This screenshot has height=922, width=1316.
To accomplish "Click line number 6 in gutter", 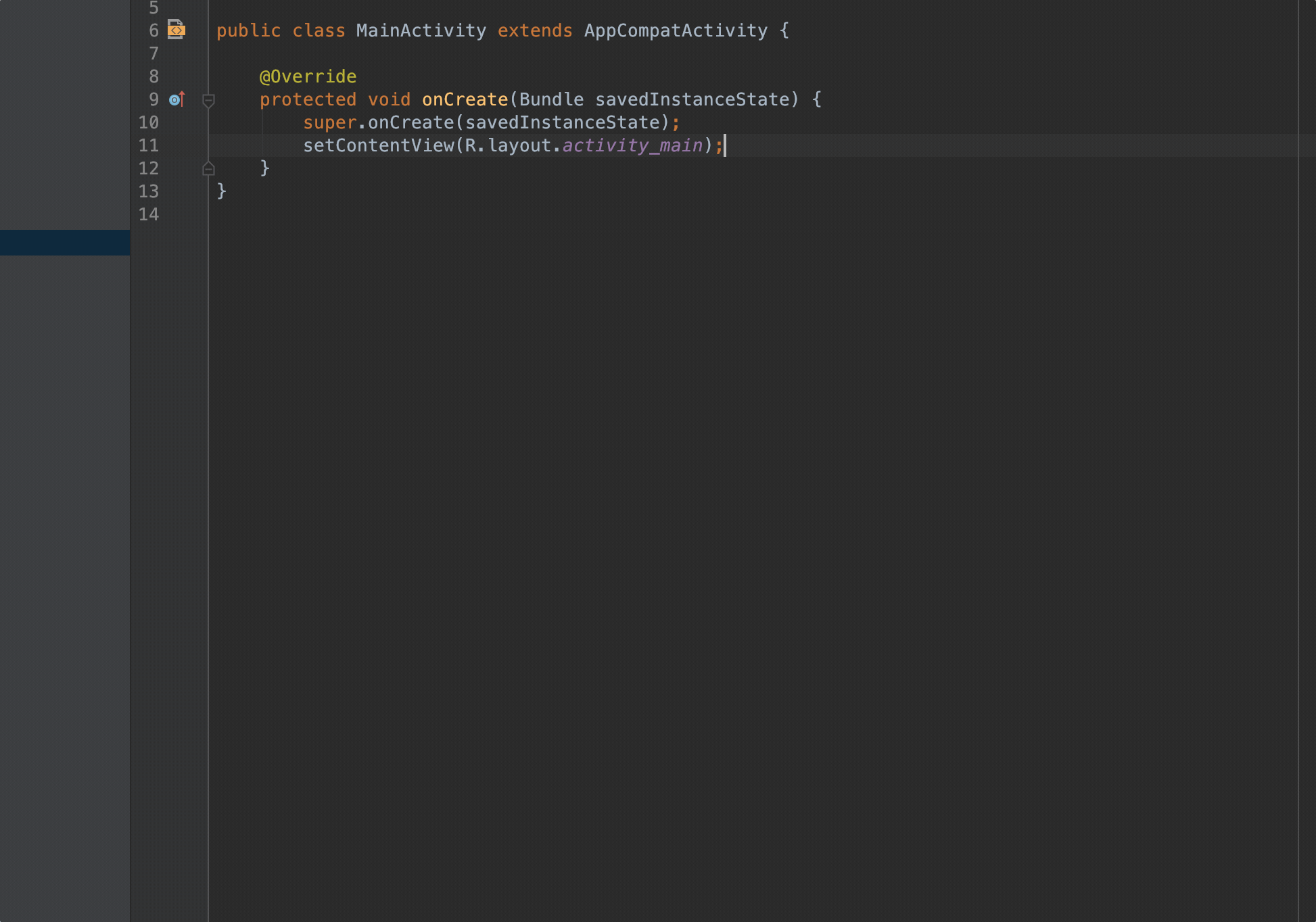I will coord(154,30).
